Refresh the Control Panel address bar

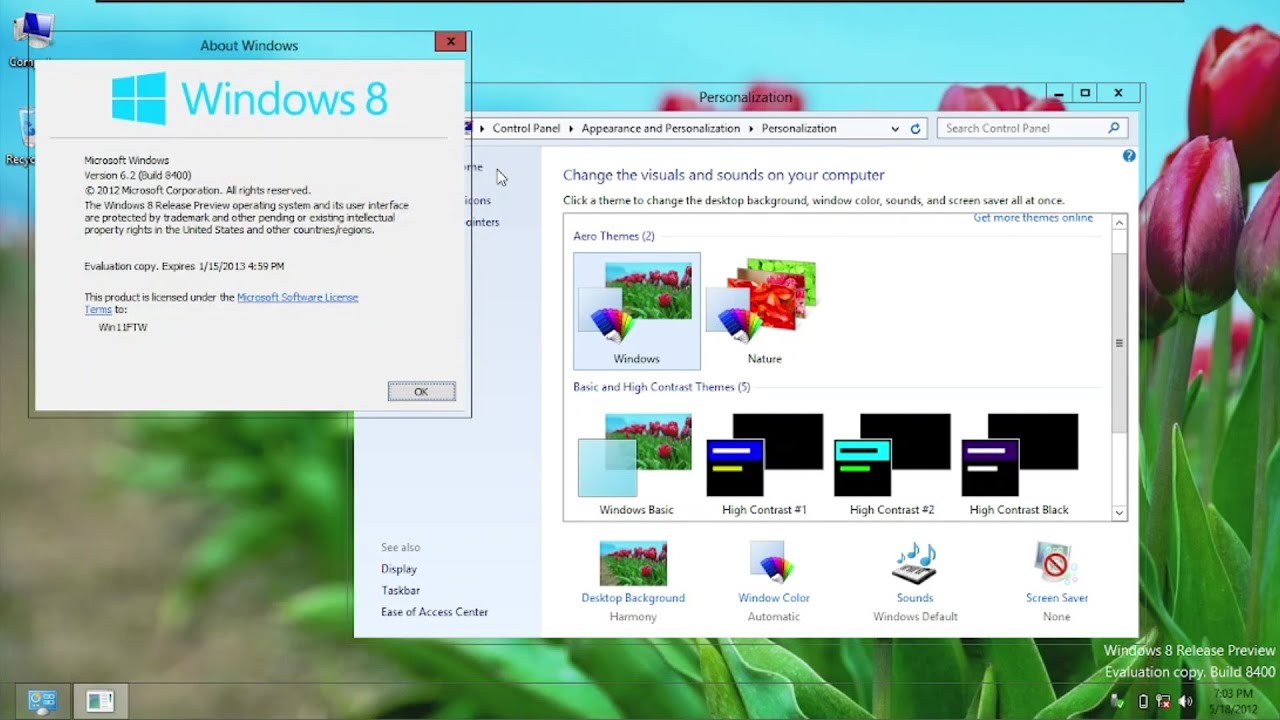click(915, 129)
